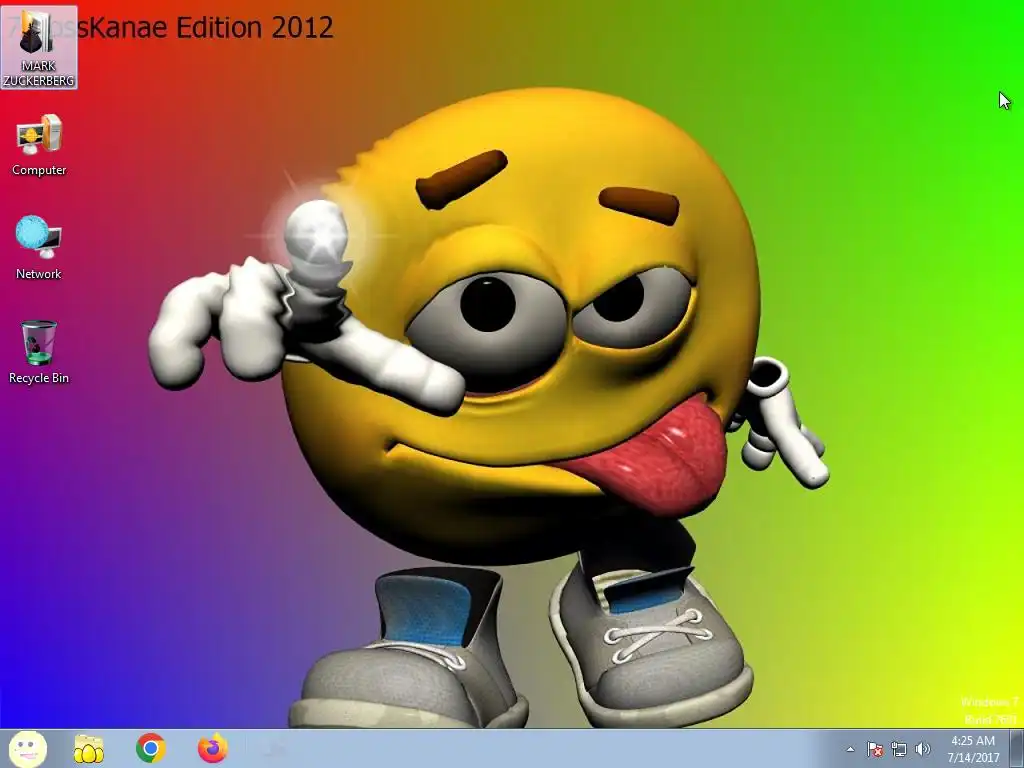The height and width of the screenshot is (768, 1024).
Task: Open the network status tray icon
Action: (899, 749)
